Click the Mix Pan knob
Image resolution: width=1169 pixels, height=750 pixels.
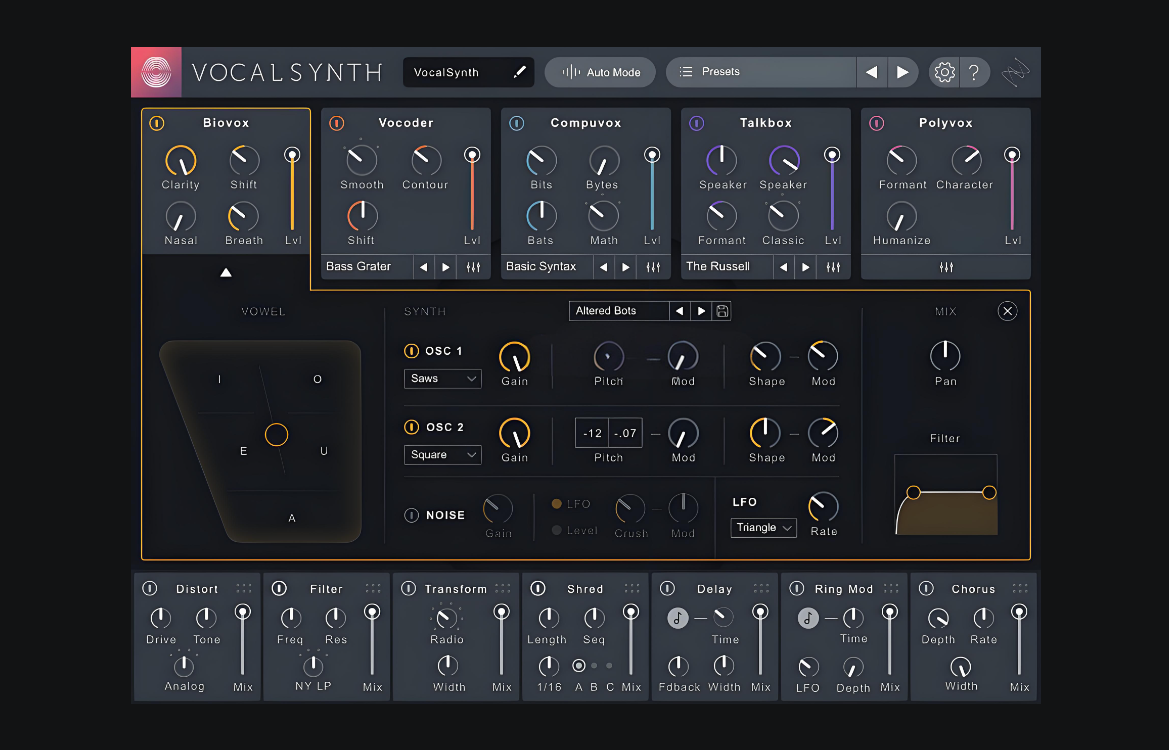point(945,356)
